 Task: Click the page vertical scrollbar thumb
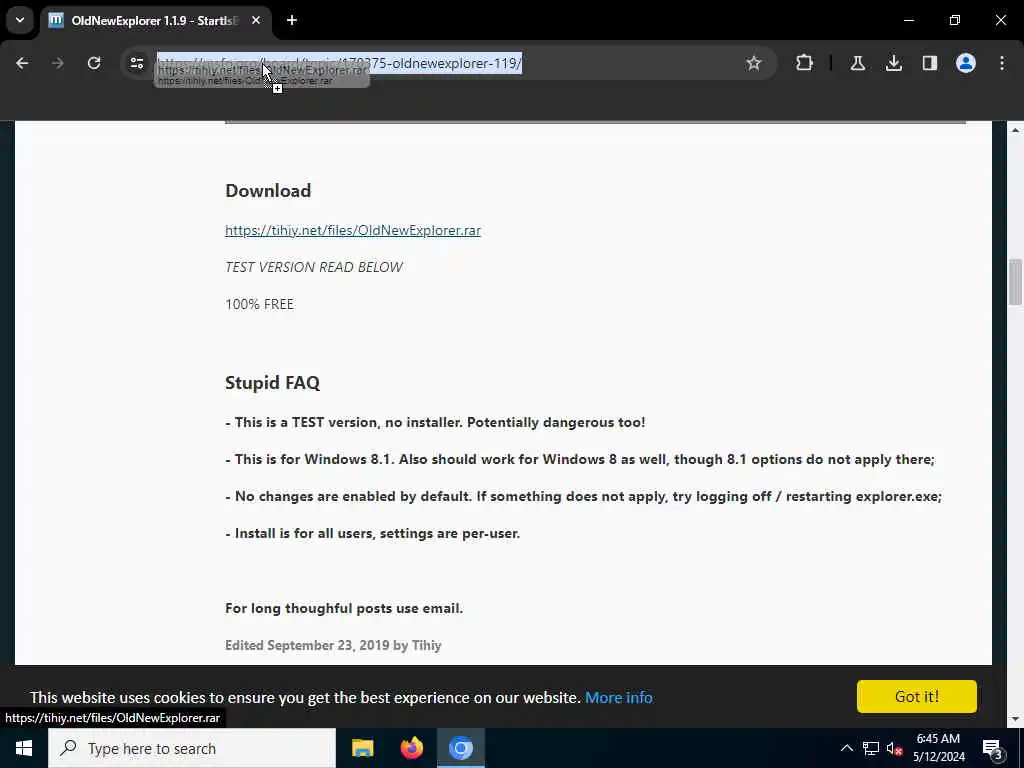pyautogui.click(x=1015, y=281)
